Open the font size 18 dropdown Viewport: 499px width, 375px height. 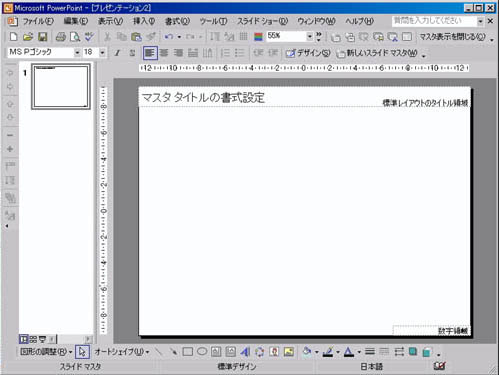[x=102, y=53]
